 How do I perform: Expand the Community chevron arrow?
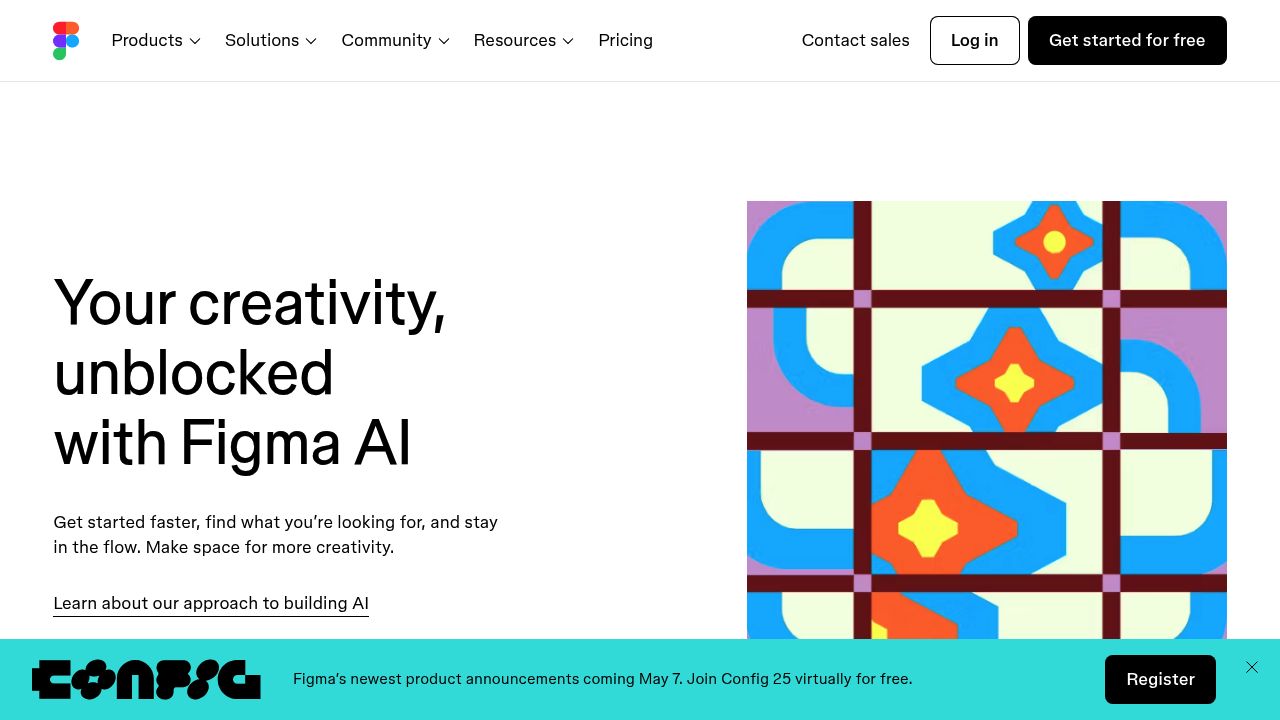point(444,41)
